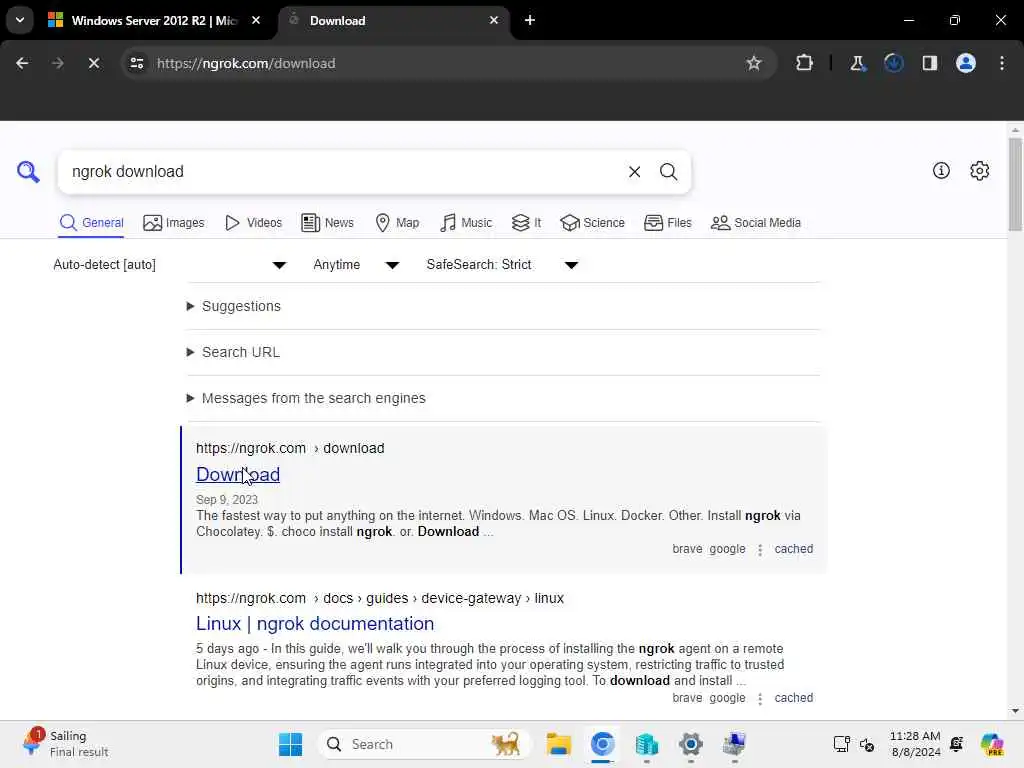Switch to It search category

[x=526, y=223]
